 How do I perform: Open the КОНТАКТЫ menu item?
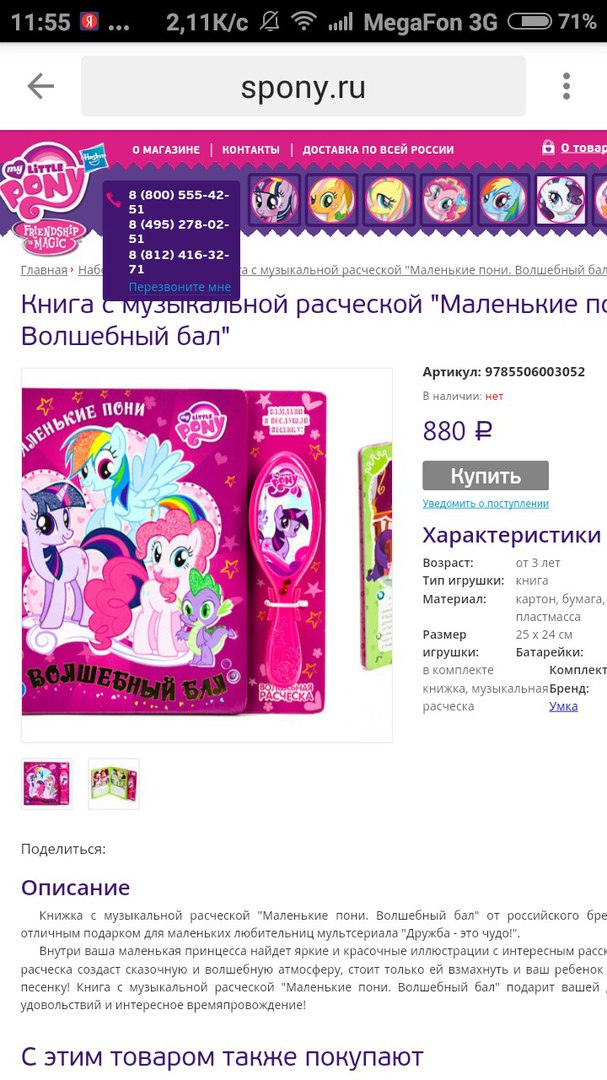[x=251, y=149]
